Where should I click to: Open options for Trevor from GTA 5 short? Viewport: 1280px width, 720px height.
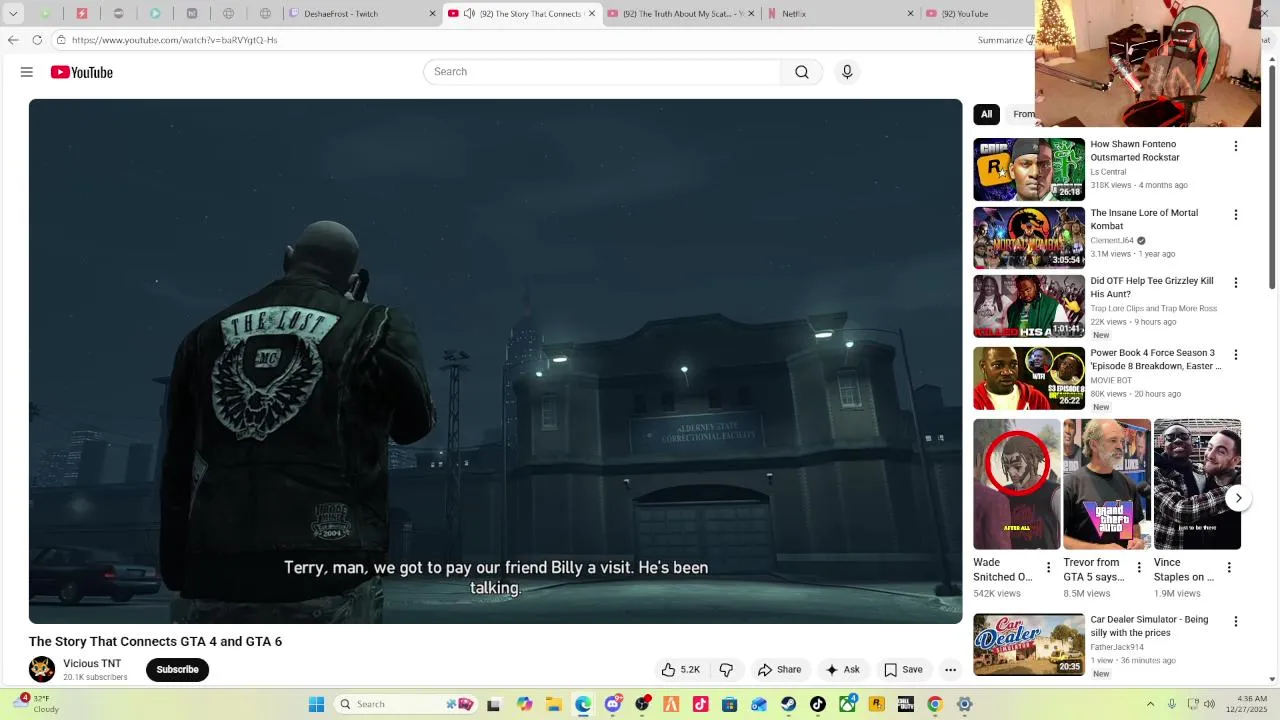pos(1138,568)
